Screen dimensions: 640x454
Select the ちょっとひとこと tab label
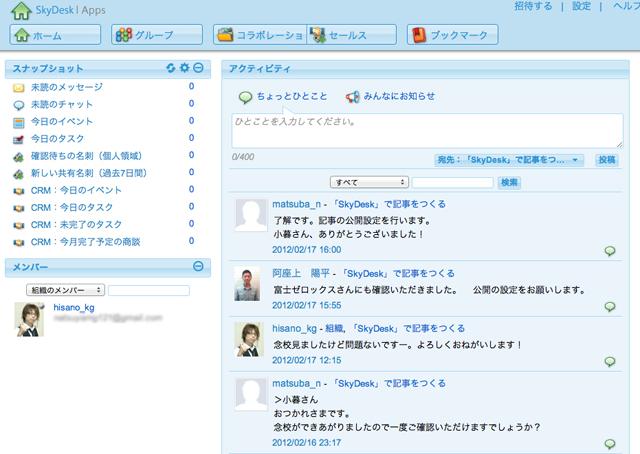tap(292, 96)
